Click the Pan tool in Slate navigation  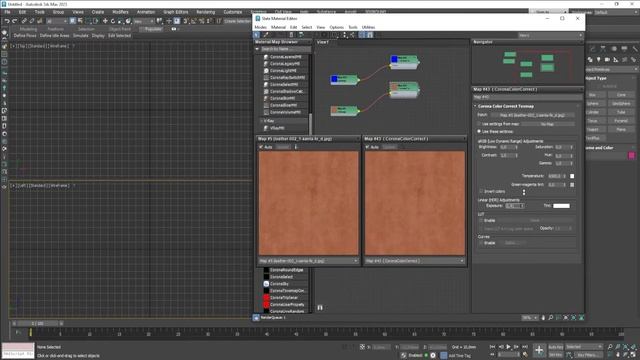543,318
